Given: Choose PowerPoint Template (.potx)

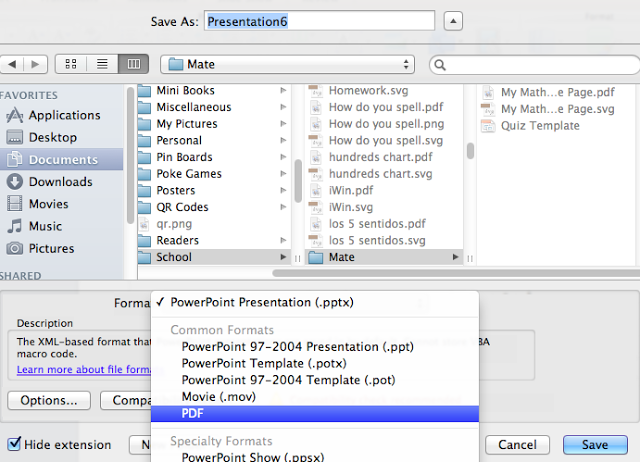Looking at the screenshot, I should tap(315, 363).
